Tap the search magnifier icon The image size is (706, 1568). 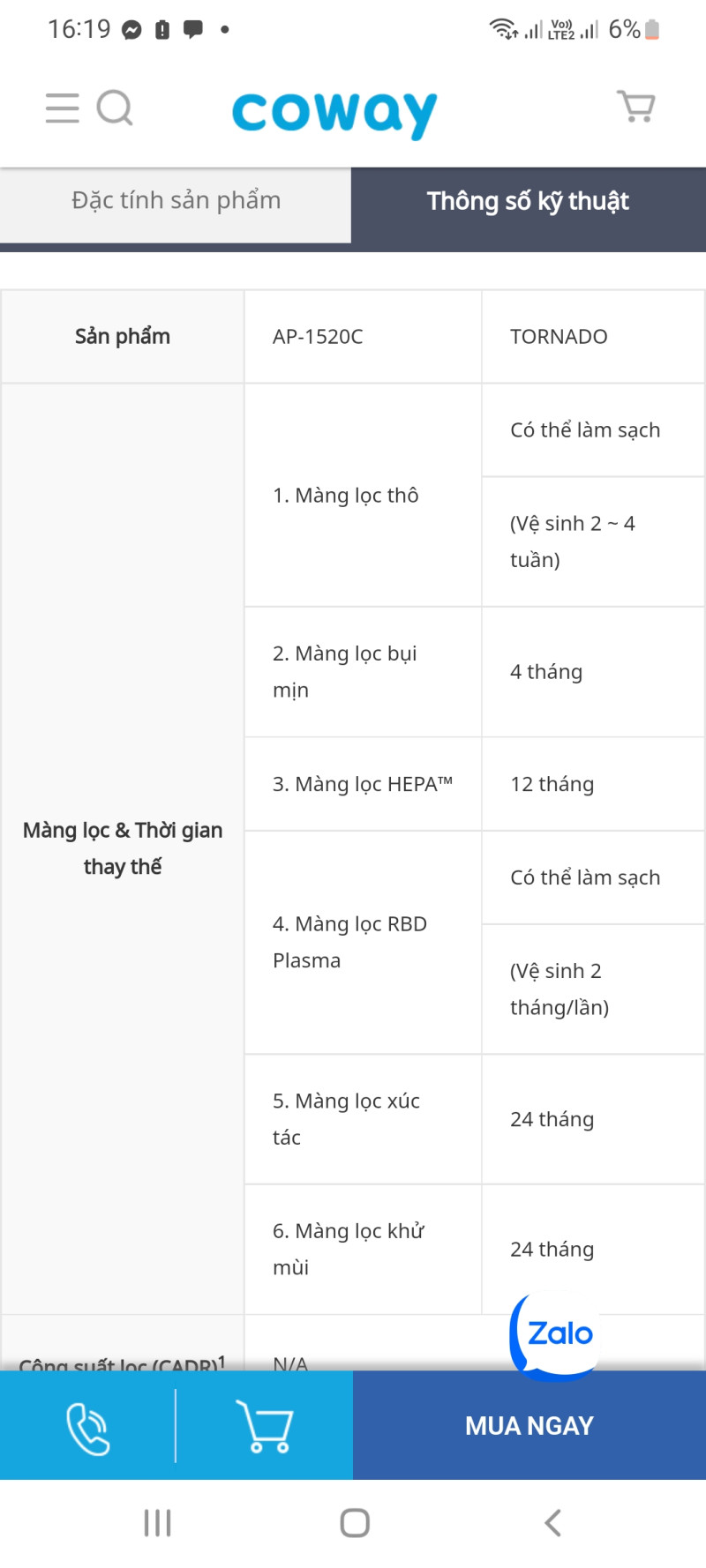point(115,108)
